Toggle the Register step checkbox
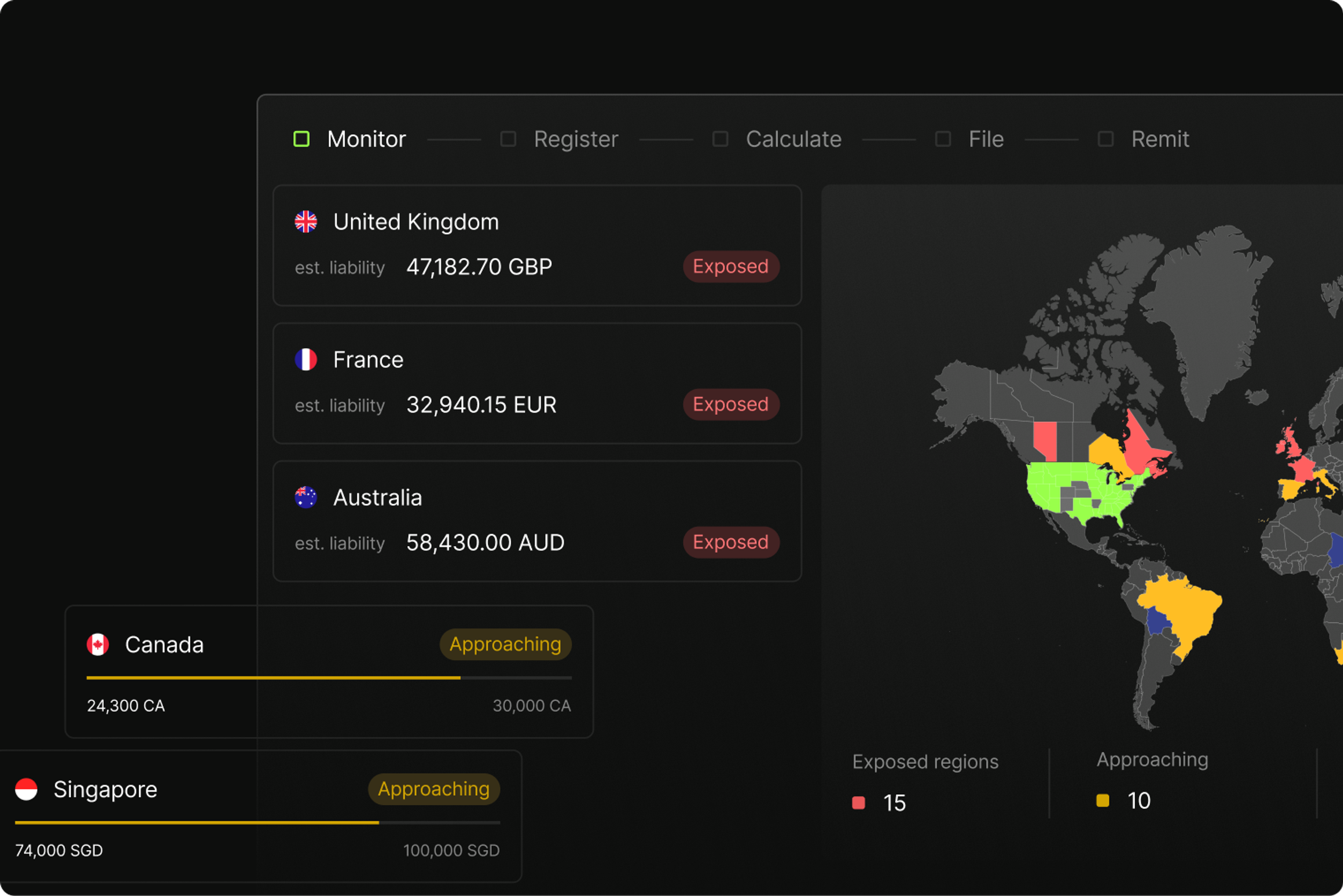This screenshot has height=896, width=1343. tap(508, 139)
